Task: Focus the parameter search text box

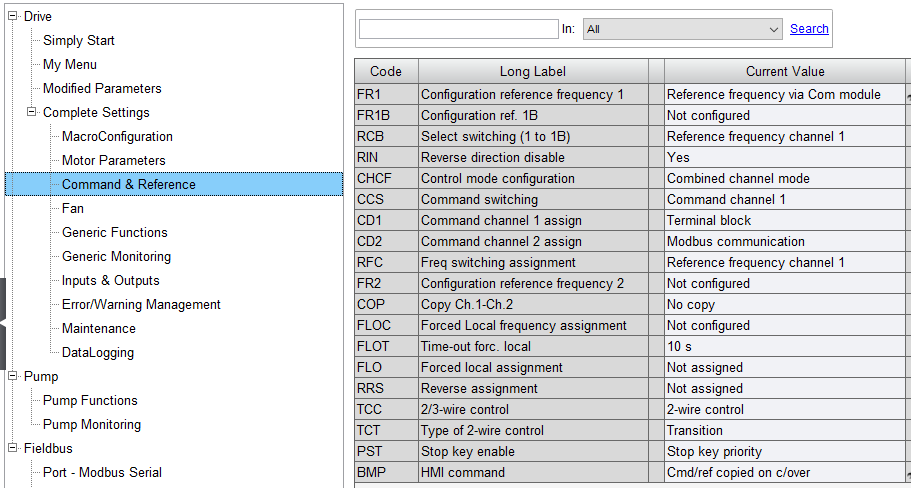Action: click(458, 29)
